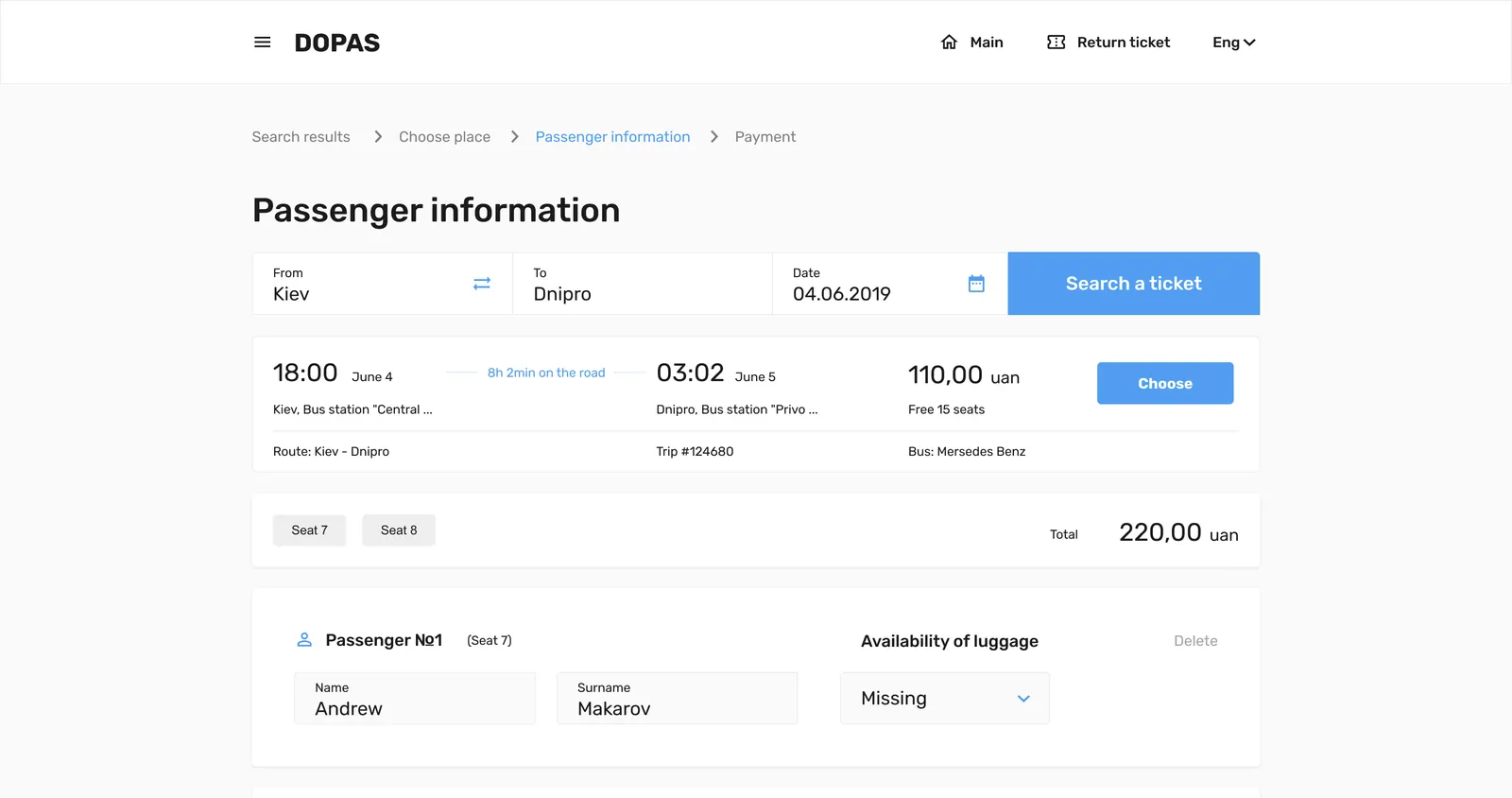This screenshot has width=1512, height=798.
Task: Click the passenger person icon
Action: click(304, 640)
